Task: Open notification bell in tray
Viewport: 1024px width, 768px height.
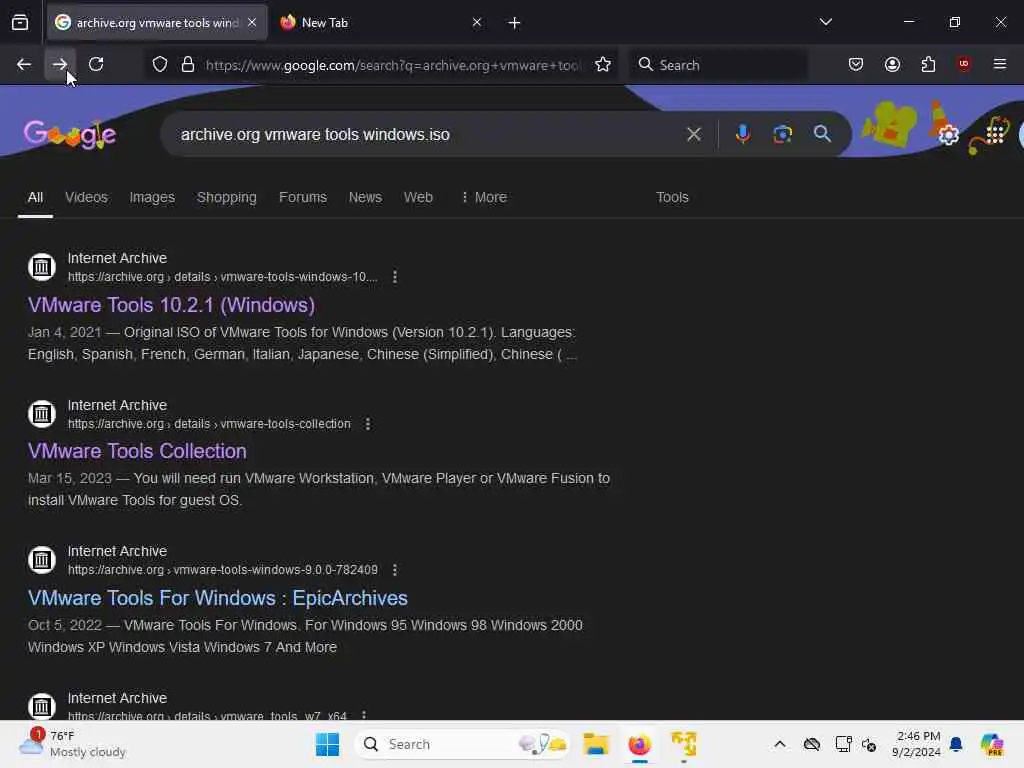Action: [x=956, y=744]
